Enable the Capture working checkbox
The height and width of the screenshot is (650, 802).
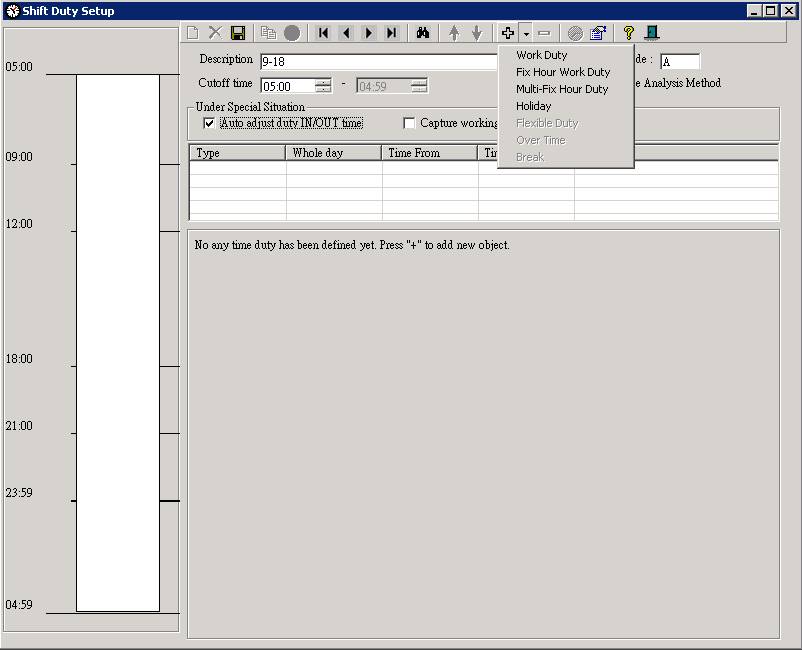(409, 123)
